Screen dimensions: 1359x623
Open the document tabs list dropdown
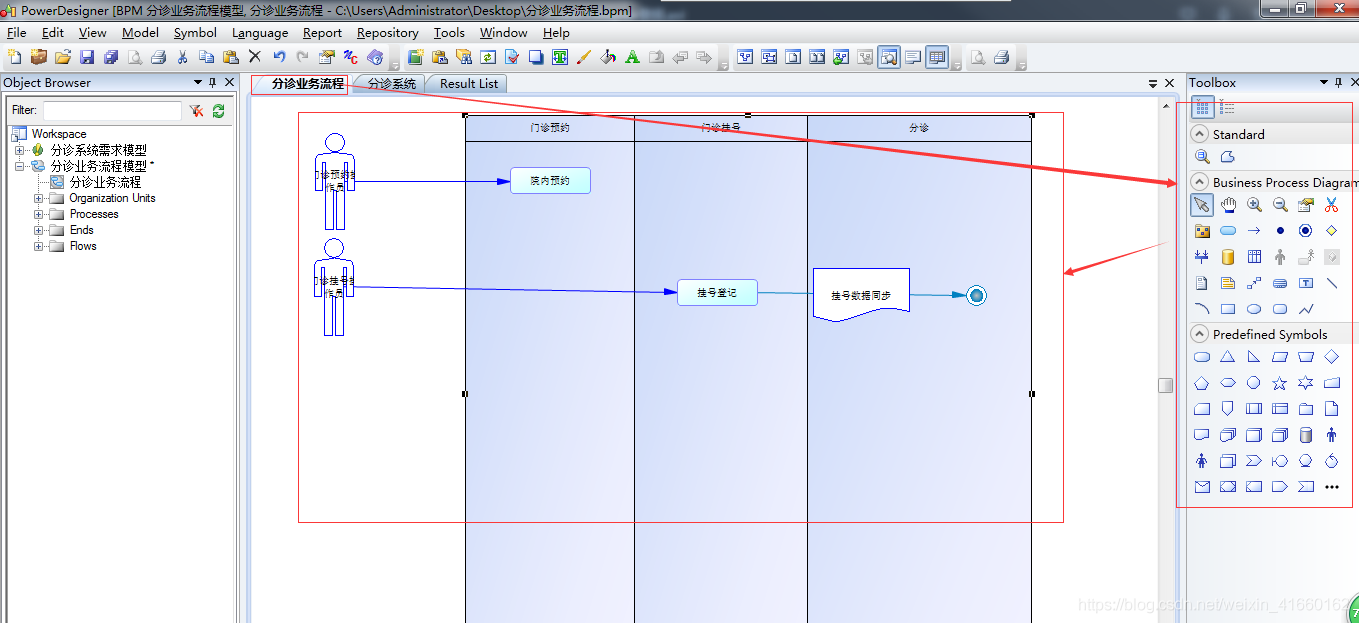1153,83
